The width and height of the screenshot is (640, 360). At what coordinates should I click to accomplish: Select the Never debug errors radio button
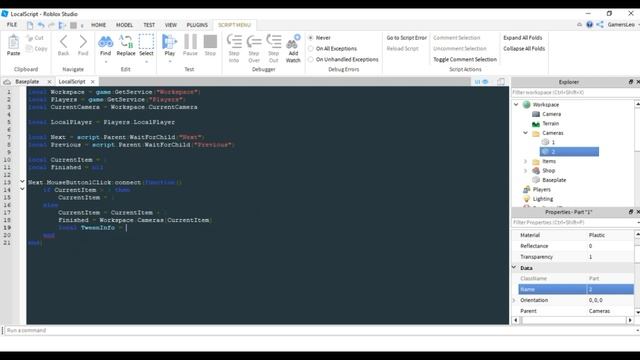311,38
